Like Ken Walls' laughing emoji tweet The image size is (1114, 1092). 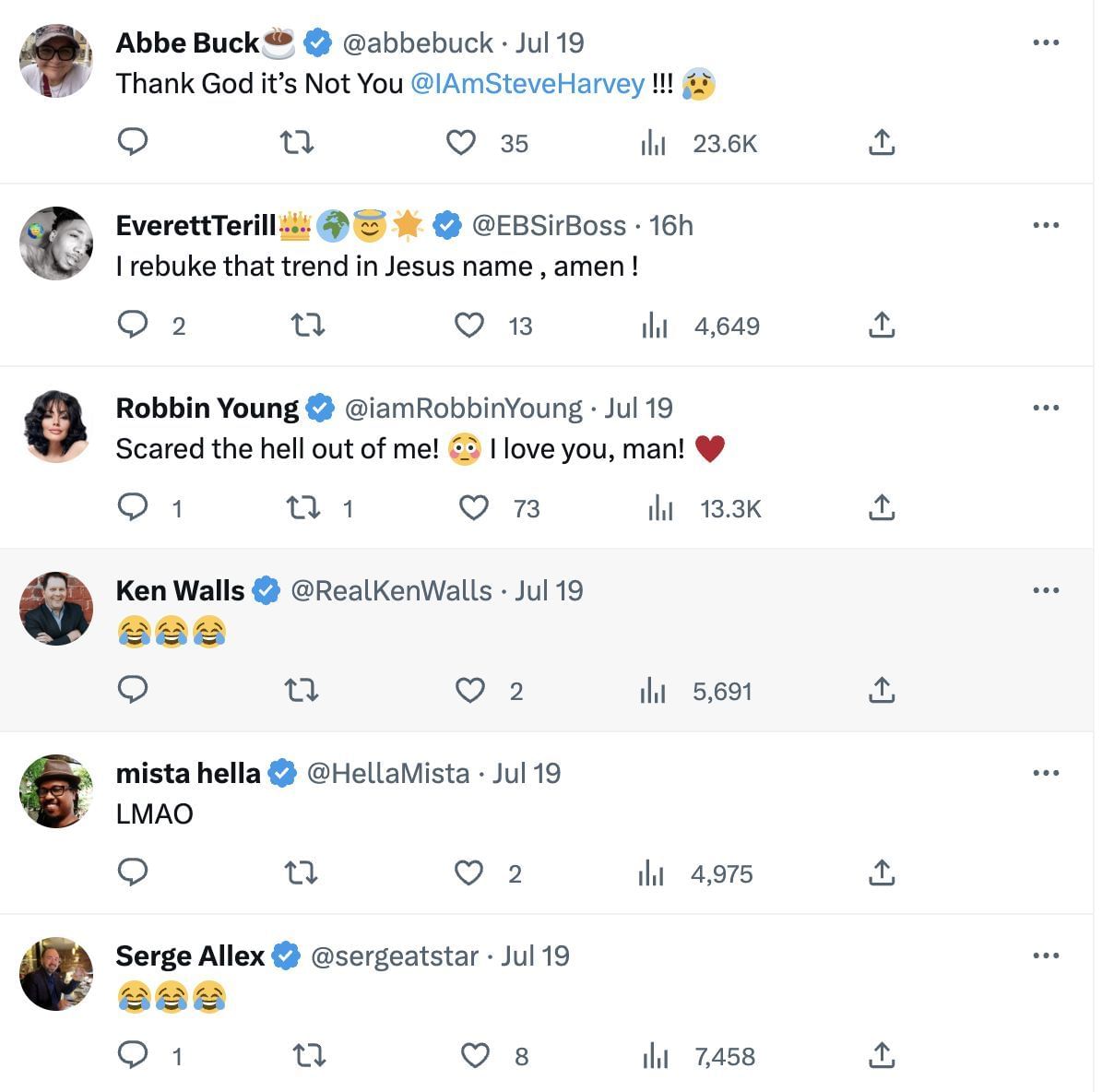[x=470, y=691]
